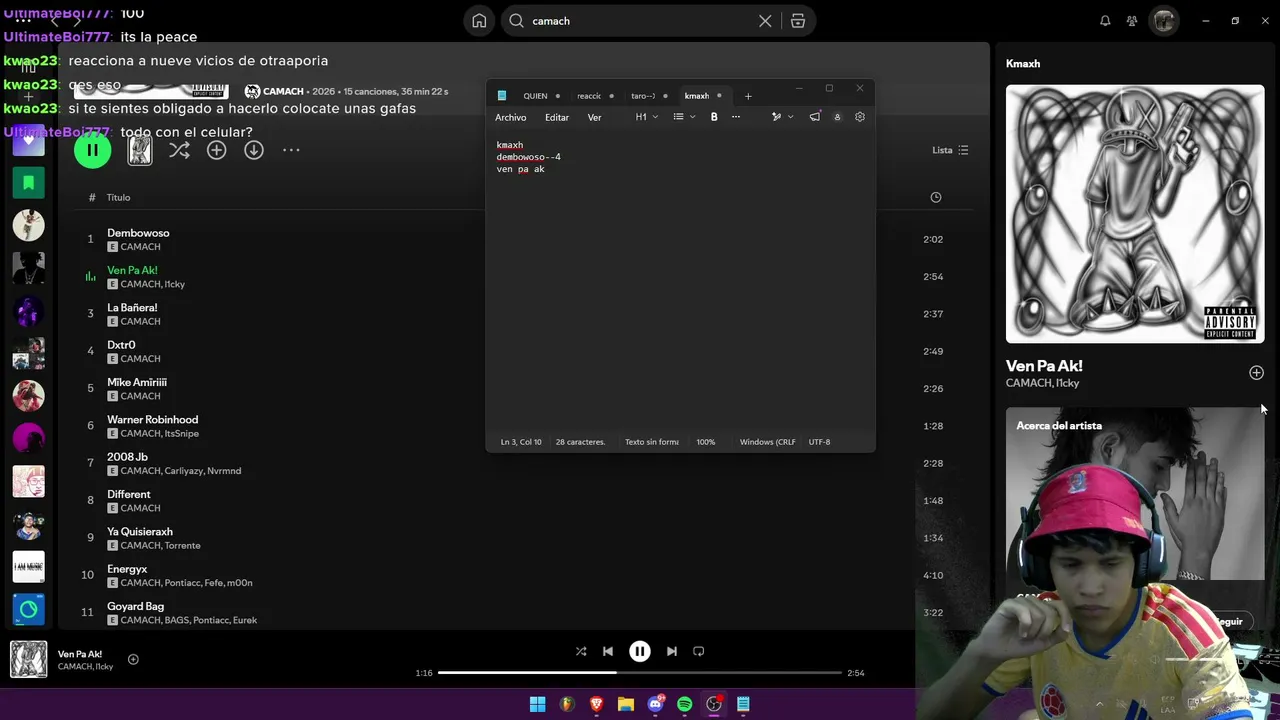Download the album with the arrow icon
Screen dimensions: 1280x720
pos(254,150)
